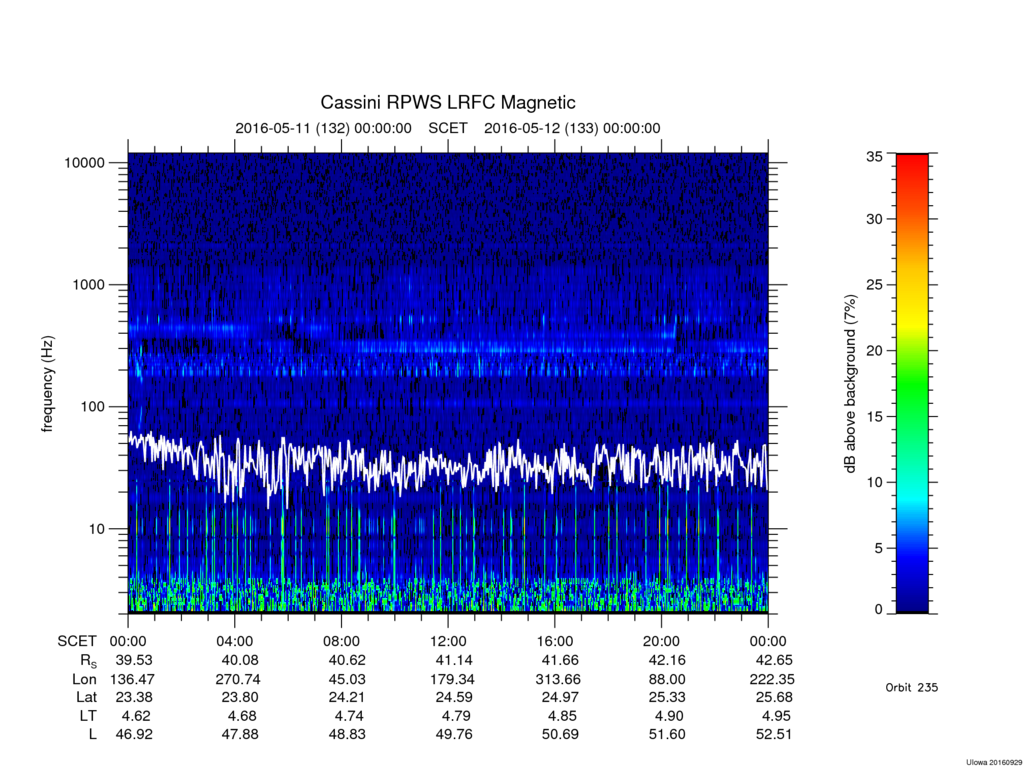Click the '04:00' SCET time label
Image resolution: width=1024 pixels, height=767 pixels.
(234, 642)
